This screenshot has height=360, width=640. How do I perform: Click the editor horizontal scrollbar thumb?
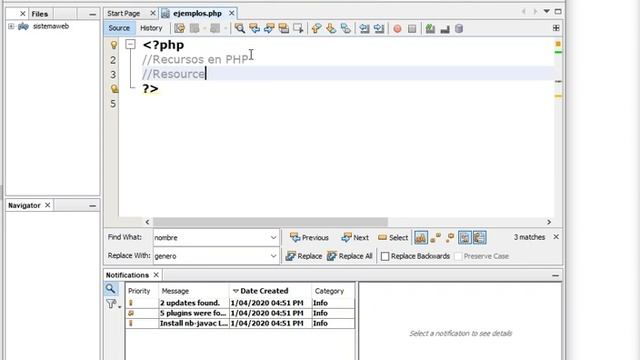pos(270,222)
